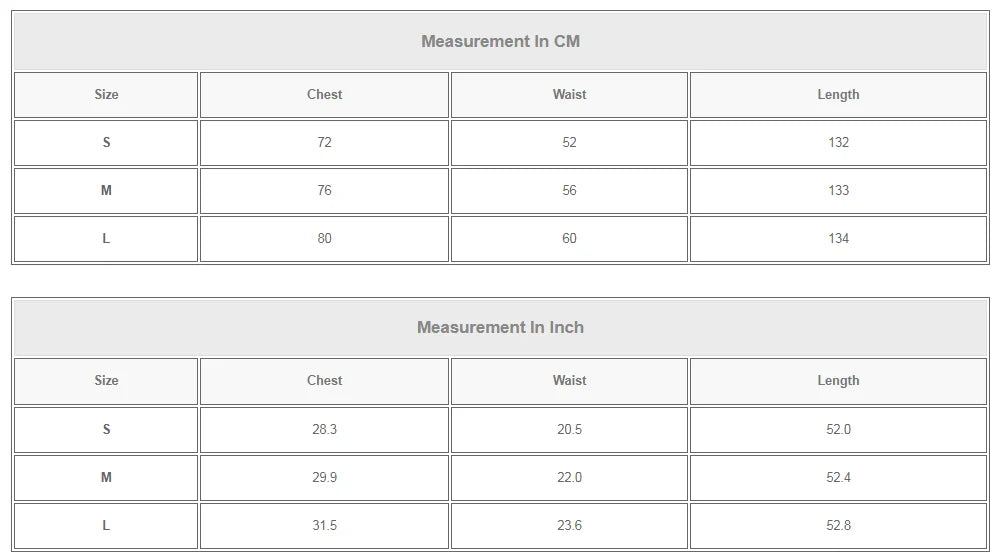Click the waist value 20.5 for size S

click(x=569, y=430)
